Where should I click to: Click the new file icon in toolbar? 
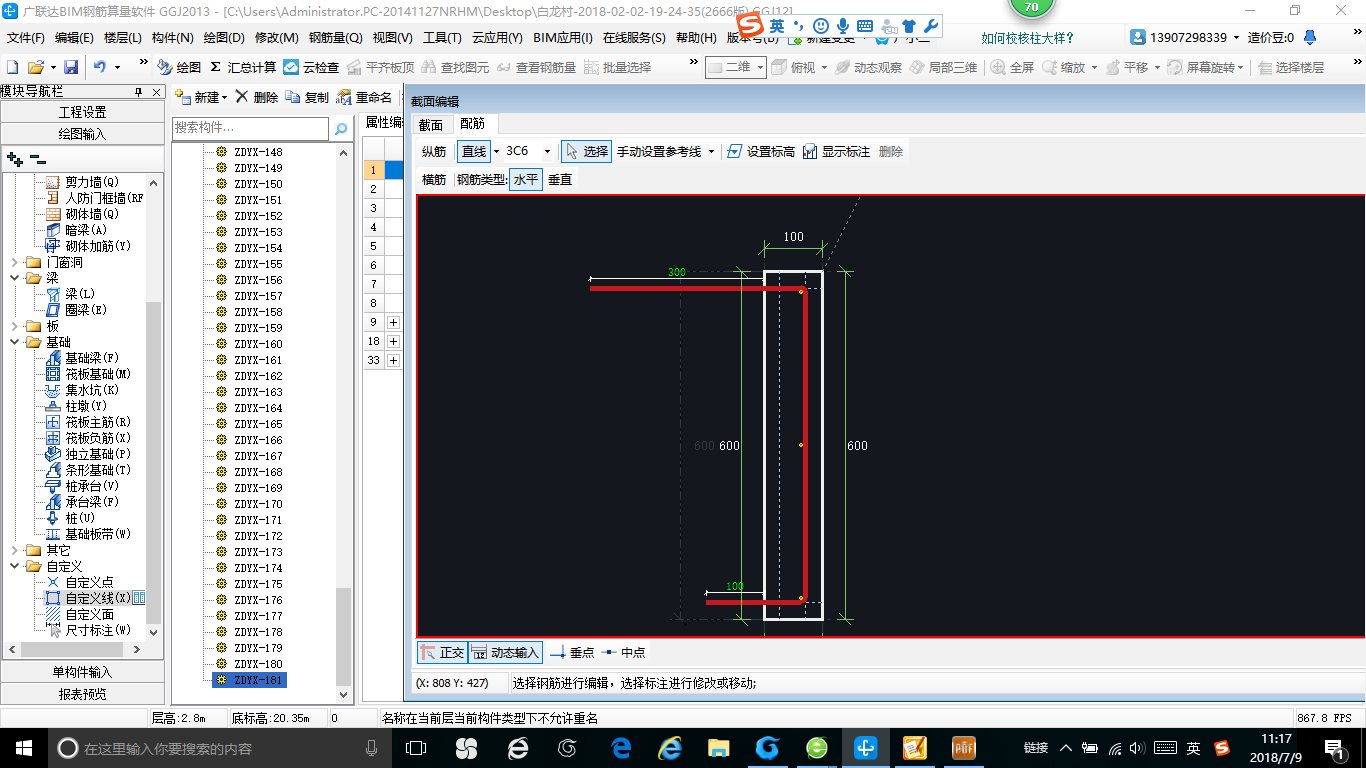click(13, 67)
